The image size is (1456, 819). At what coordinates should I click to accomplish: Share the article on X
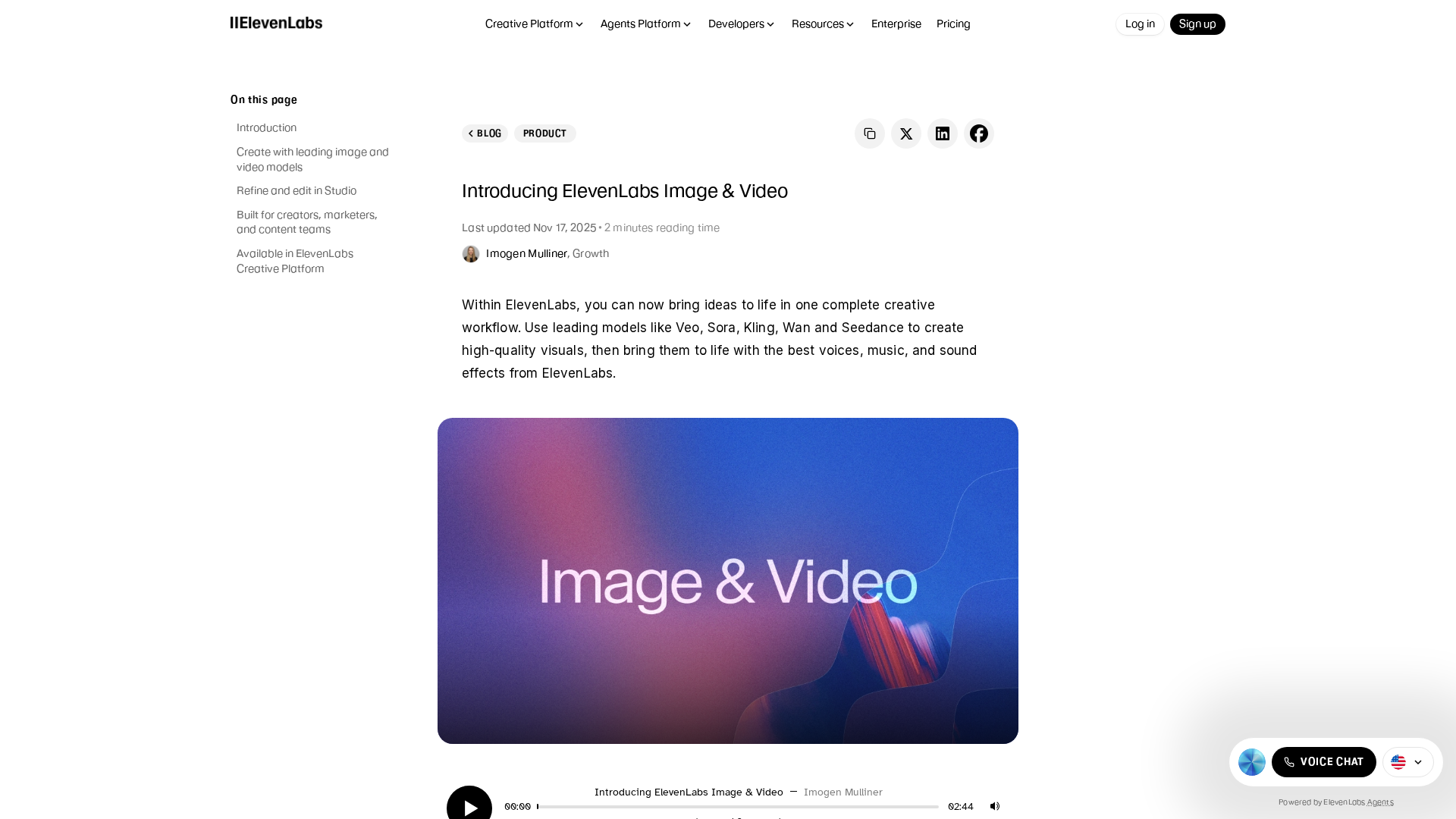coord(905,133)
